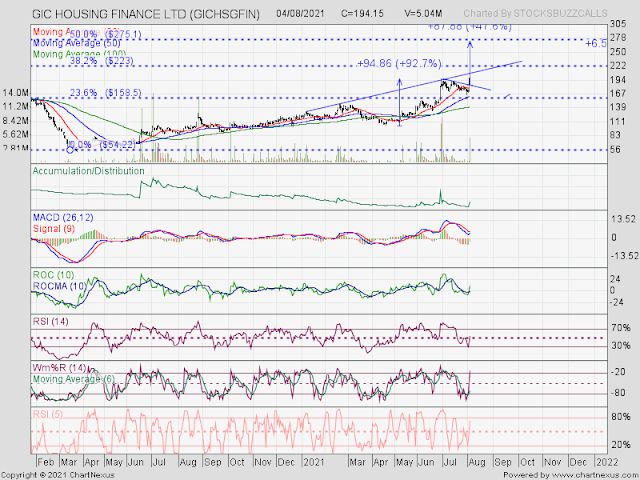This screenshot has height=480, width=640.
Task: Select the Moving Average (6) indicator label
Action: click(x=73, y=379)
